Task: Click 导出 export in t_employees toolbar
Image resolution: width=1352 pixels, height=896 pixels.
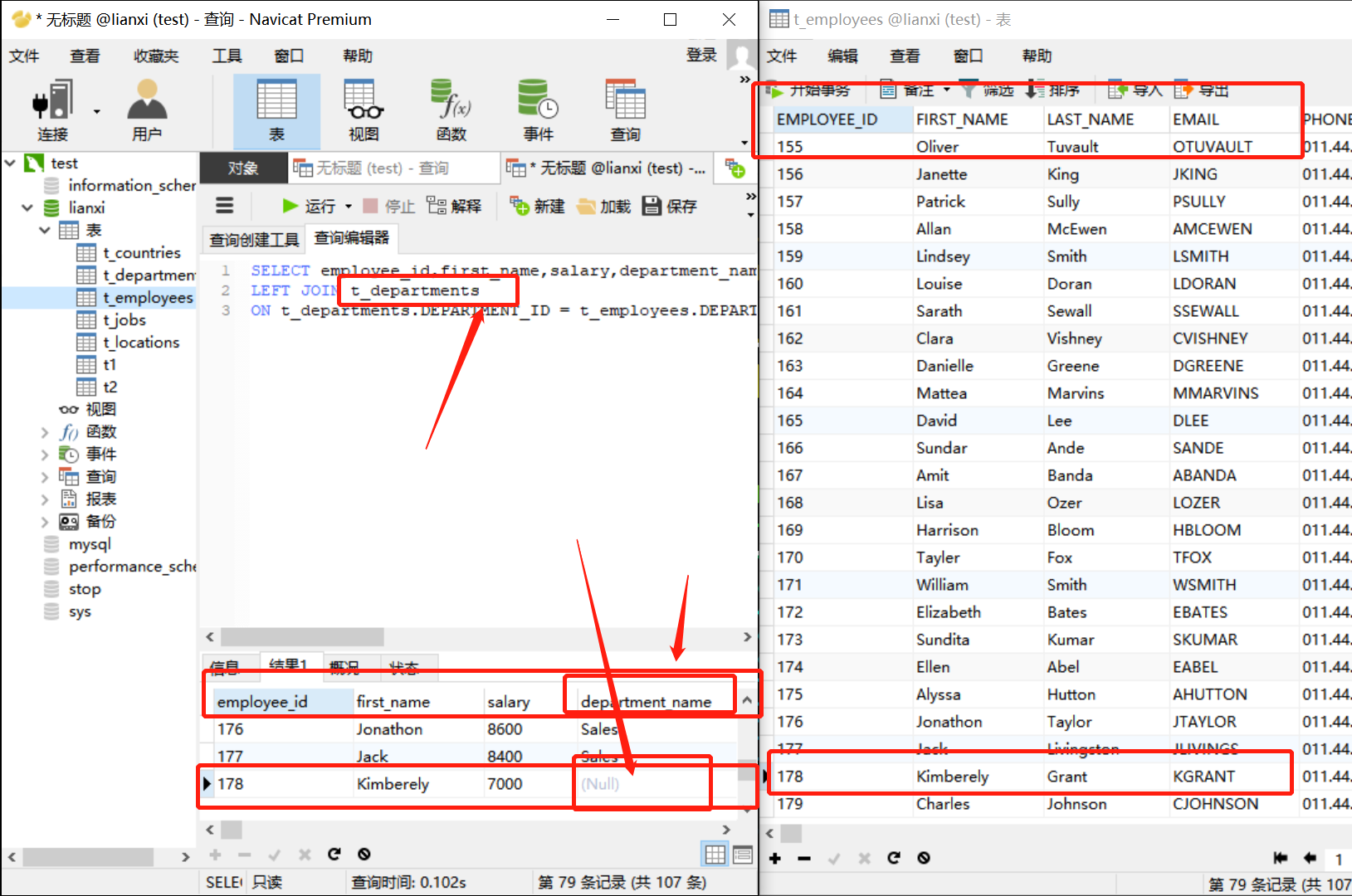Action: pyautogui.click(x=1202, y=90)
